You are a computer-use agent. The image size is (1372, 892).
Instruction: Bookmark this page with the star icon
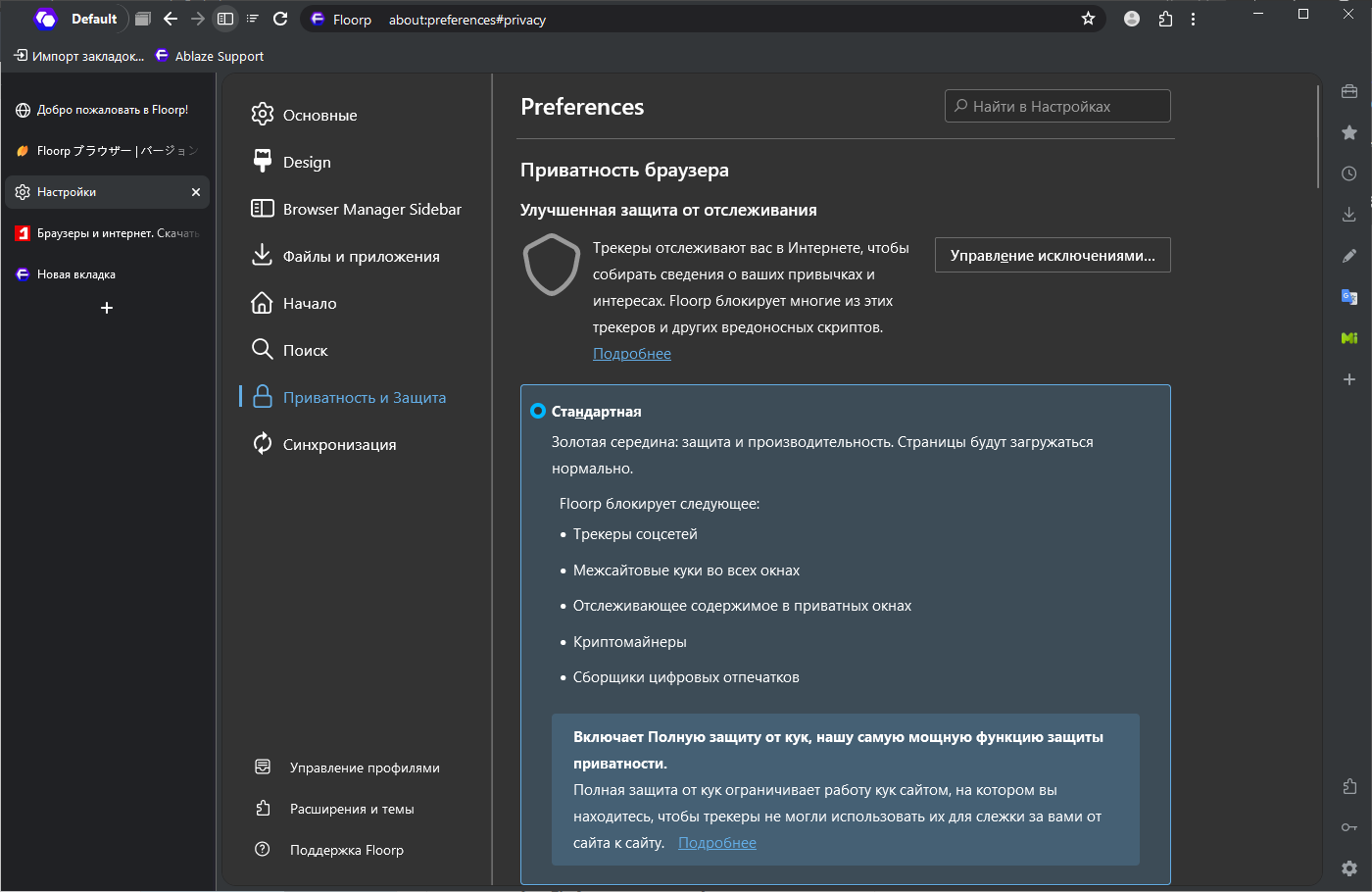click(x=1088, y=19)
